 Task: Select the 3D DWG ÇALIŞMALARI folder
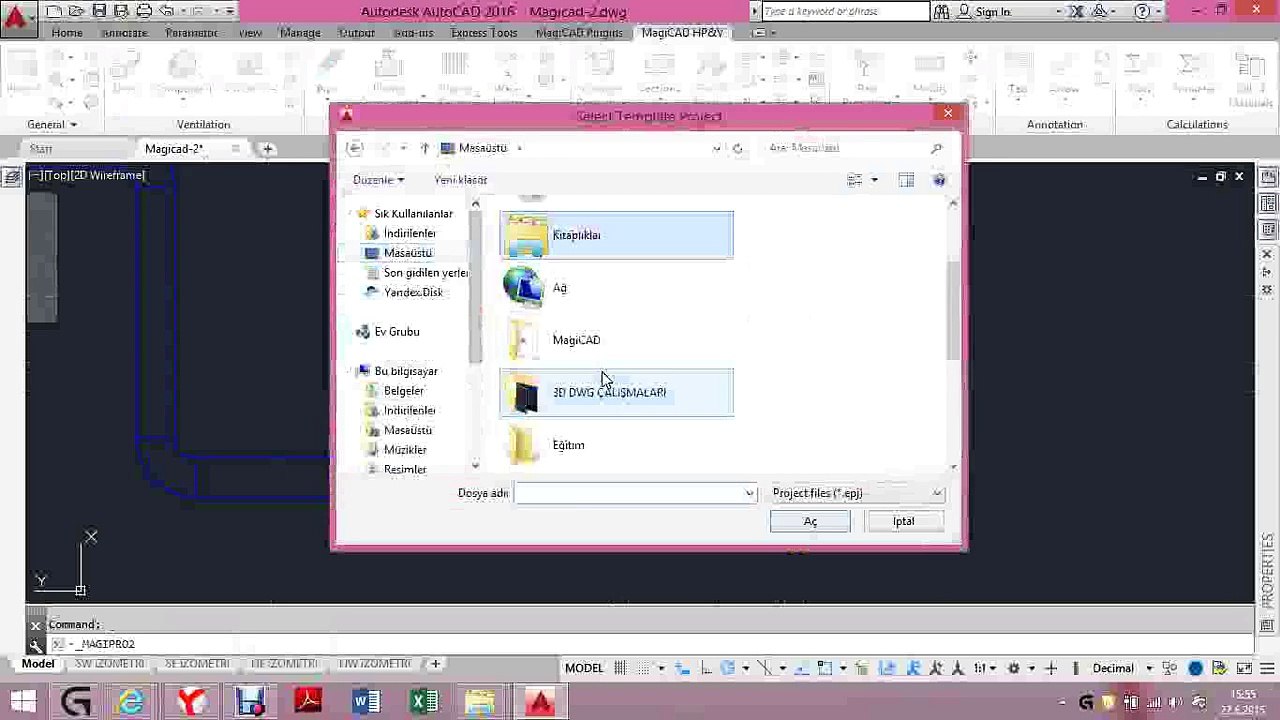617,392
